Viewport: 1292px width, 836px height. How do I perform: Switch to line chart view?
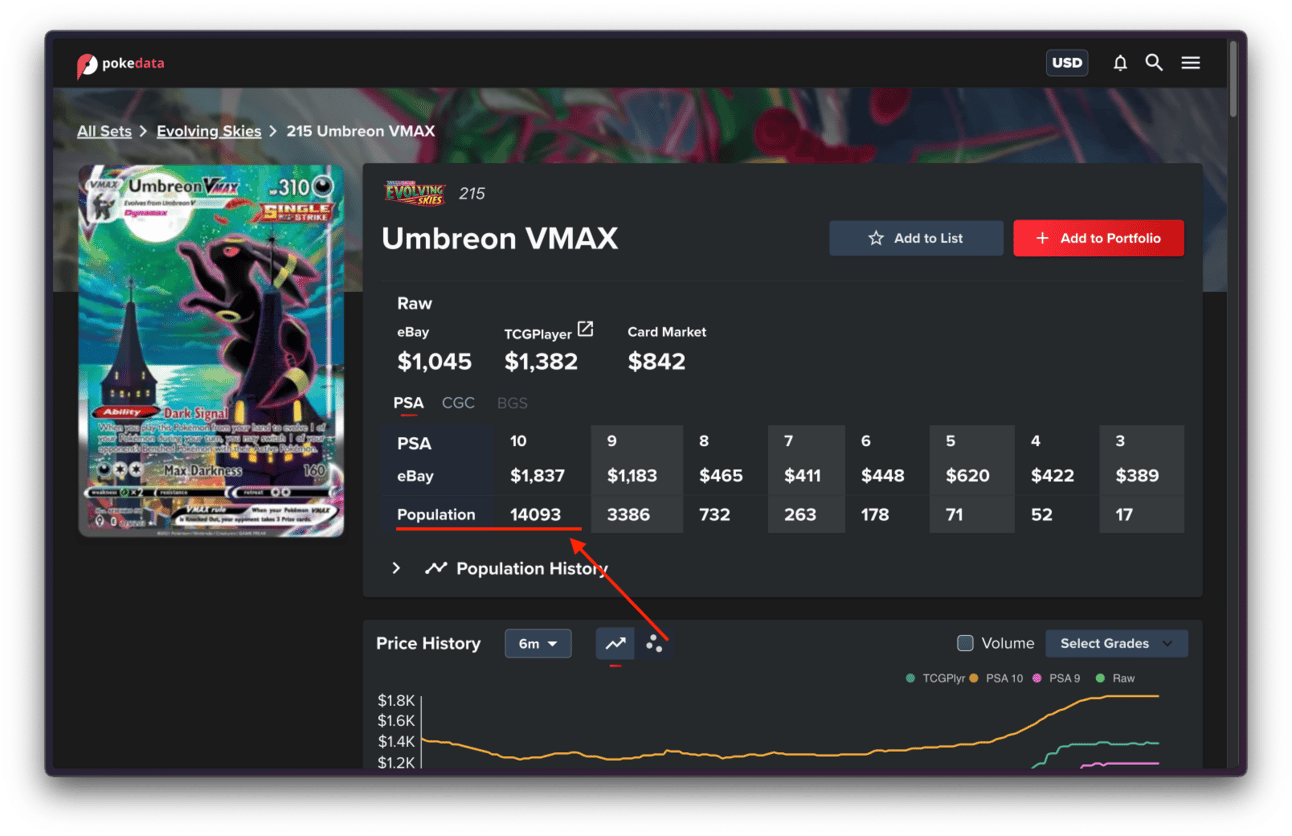coord(615,644)
